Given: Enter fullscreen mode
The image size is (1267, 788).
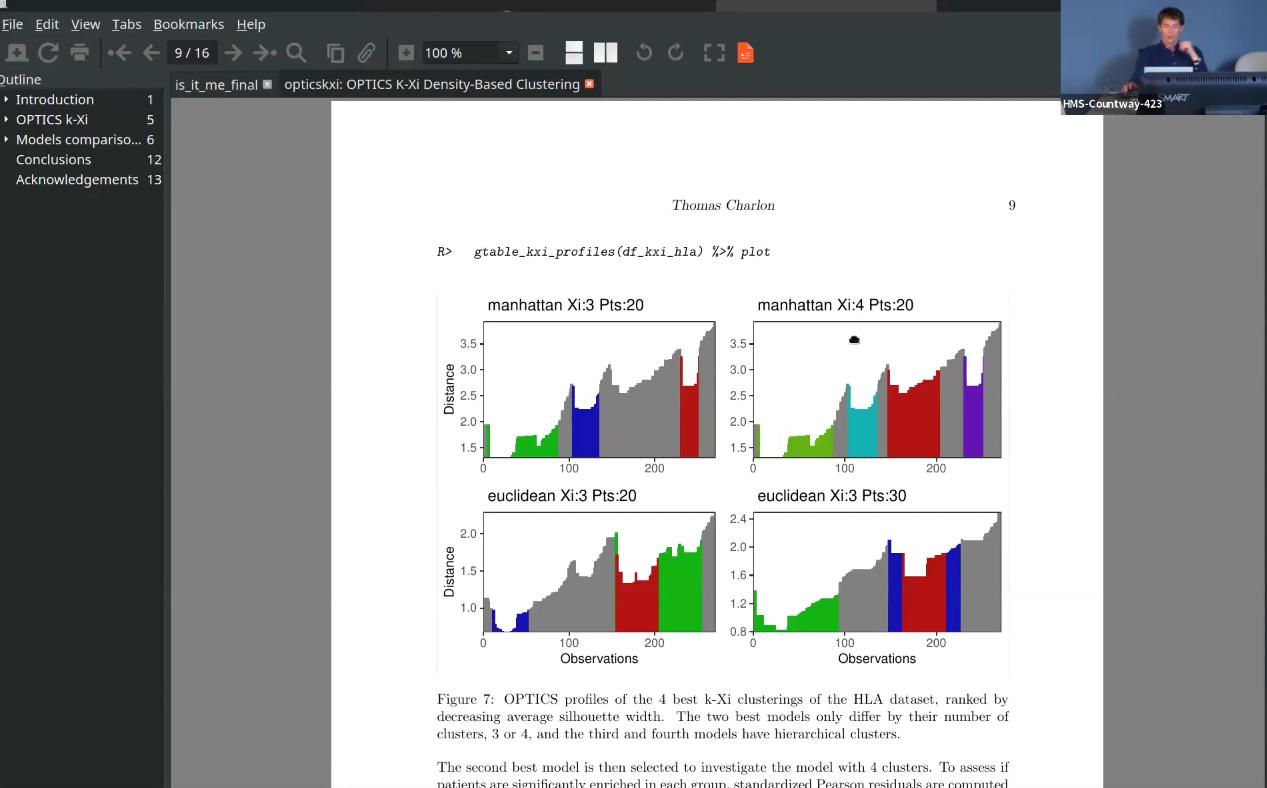Looking at the screenshot, I should [714, 53].
